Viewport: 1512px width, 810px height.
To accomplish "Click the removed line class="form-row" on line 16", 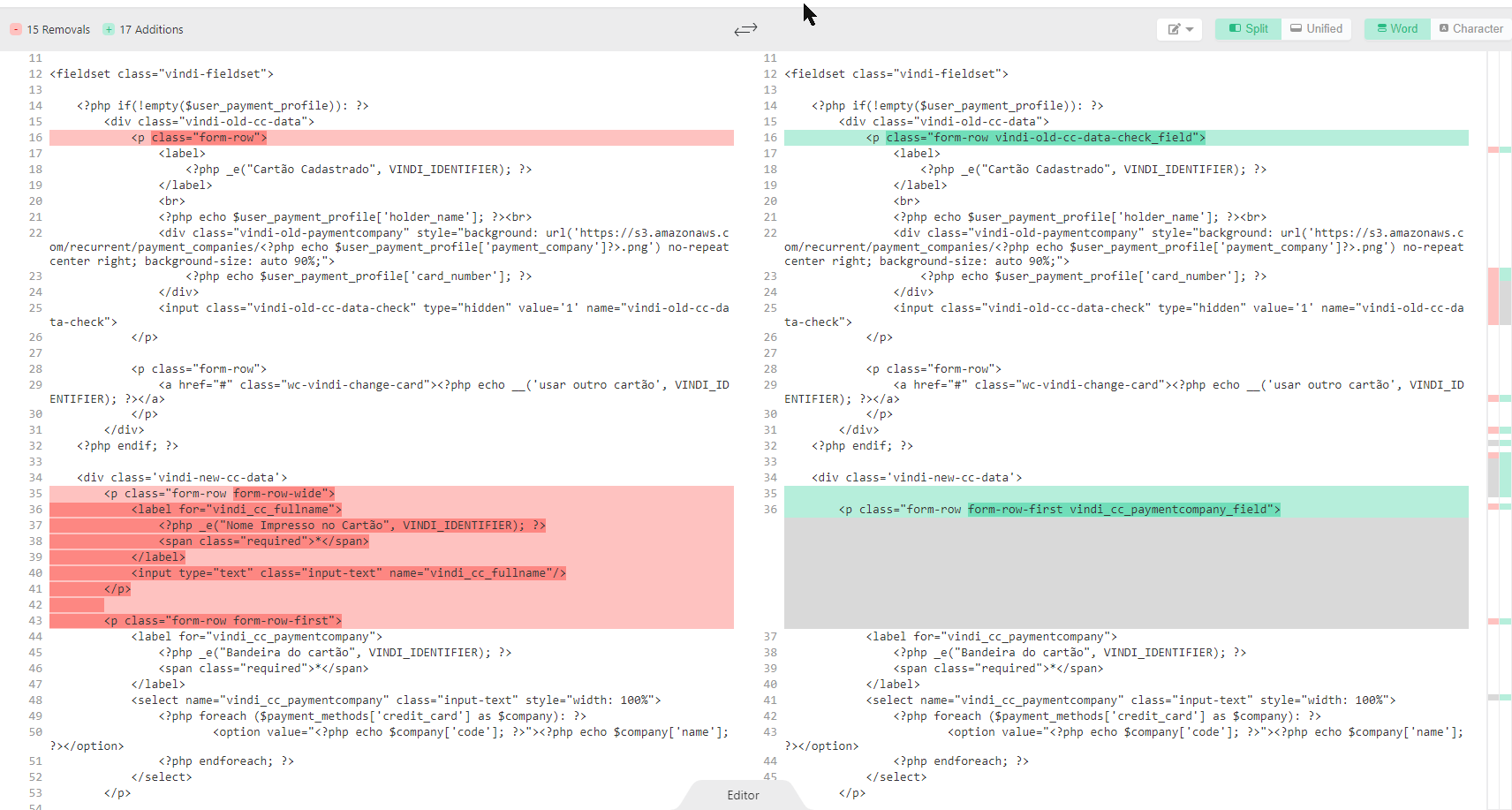I will (391, 138).
